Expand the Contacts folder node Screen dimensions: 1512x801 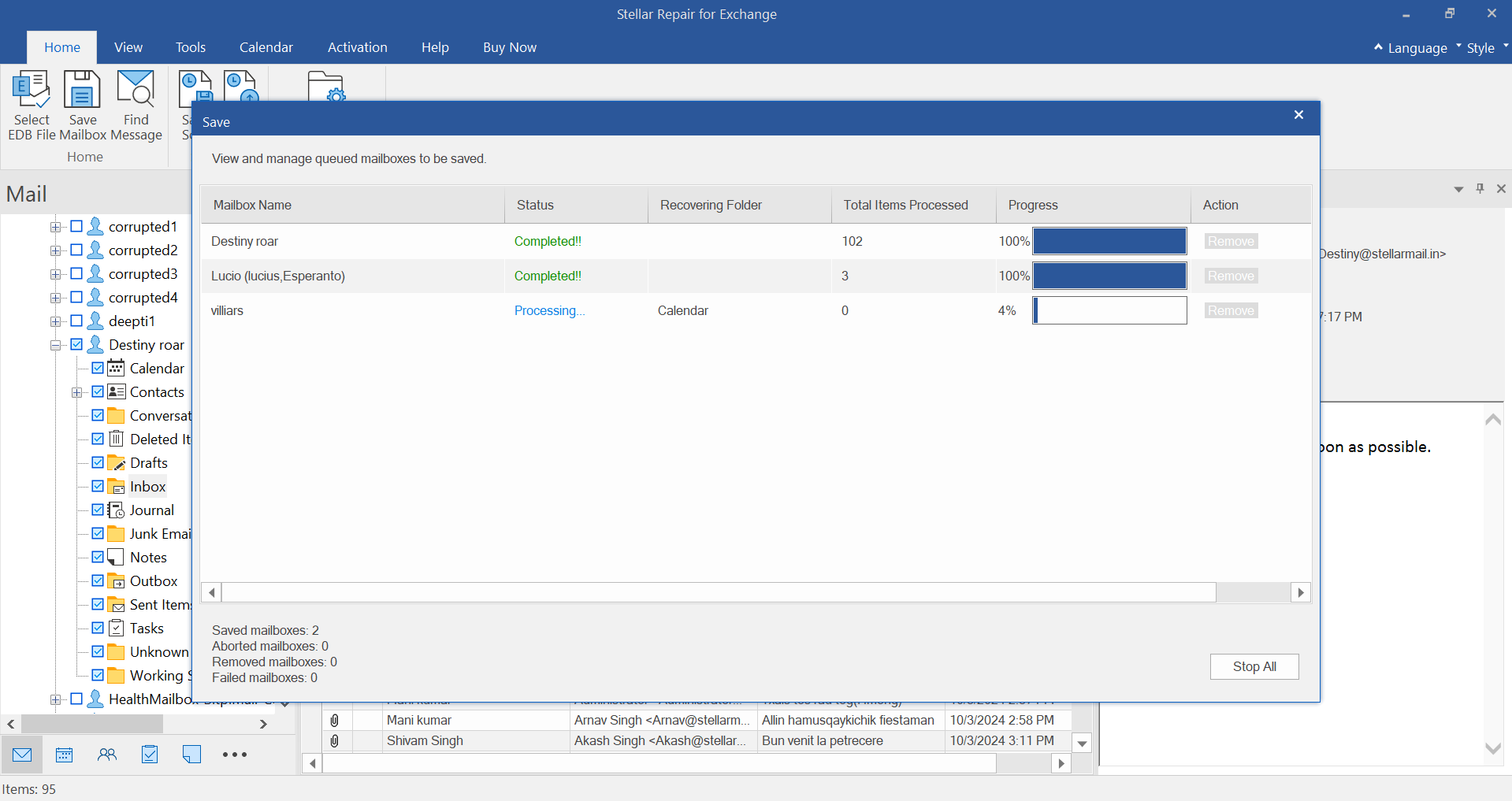[x=76, y=392]
